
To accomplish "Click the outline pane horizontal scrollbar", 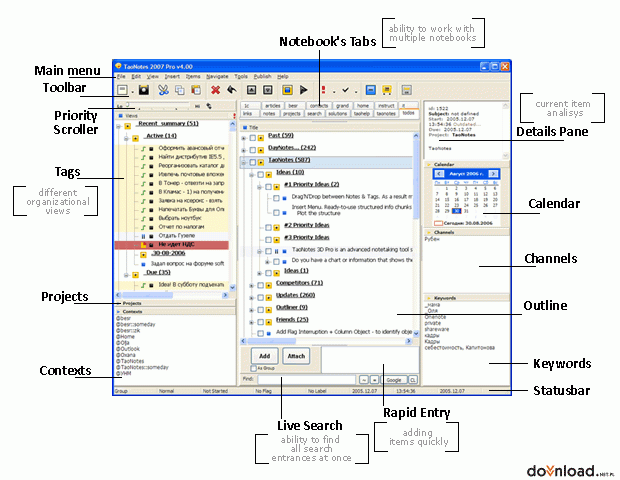I will click(x=325, y=341).
